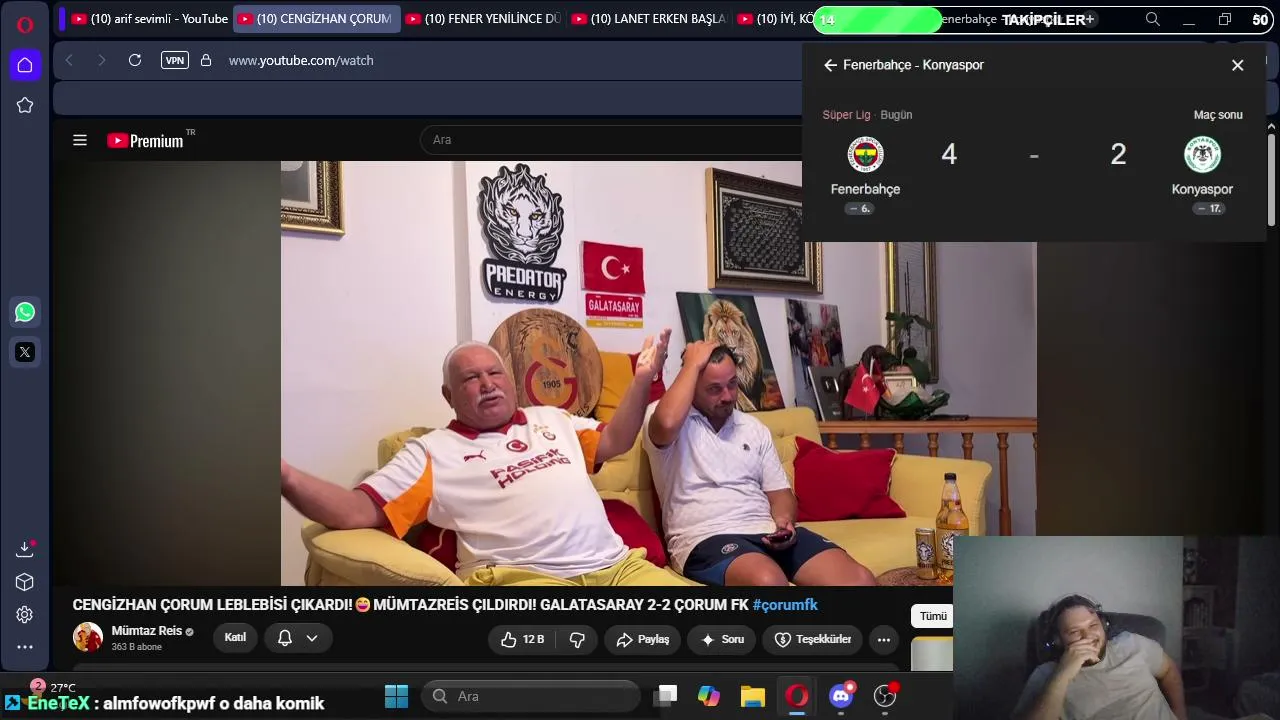Open the downloads panel in sidebar
This screenshot has width=1280, height=720.
pyautogui.click(x=25, y=549)
